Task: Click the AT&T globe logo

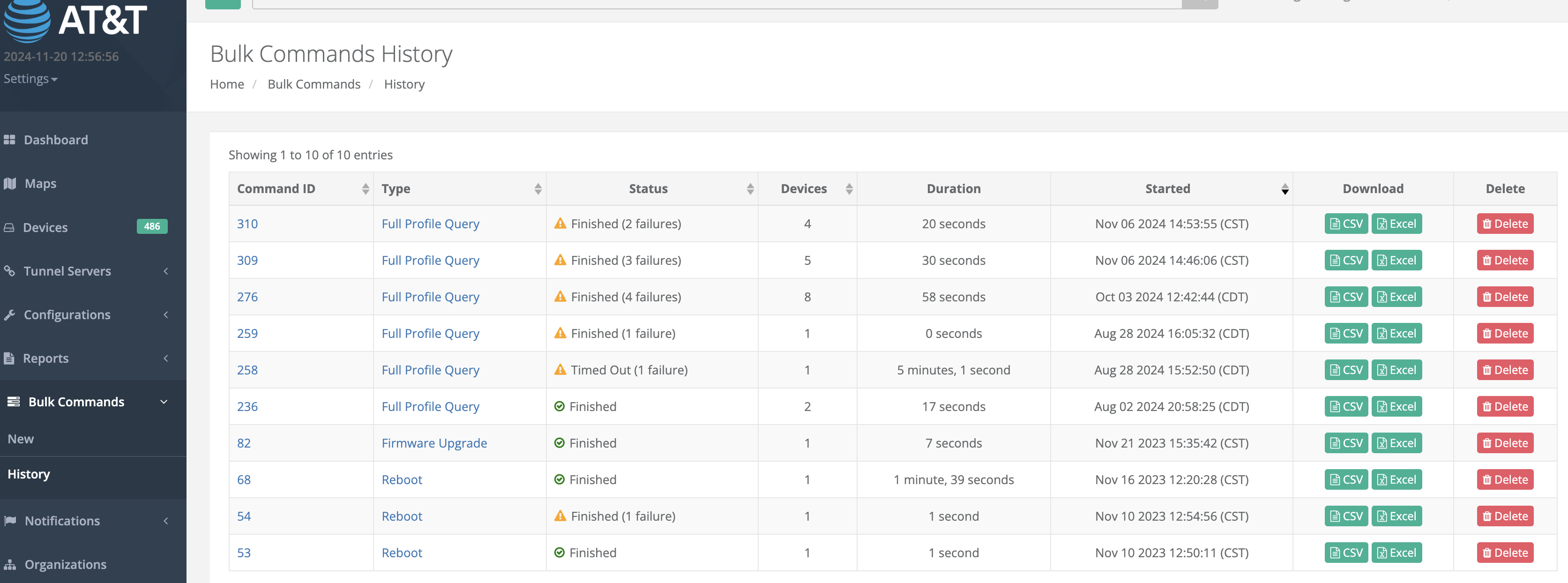Action: [27, 20]
